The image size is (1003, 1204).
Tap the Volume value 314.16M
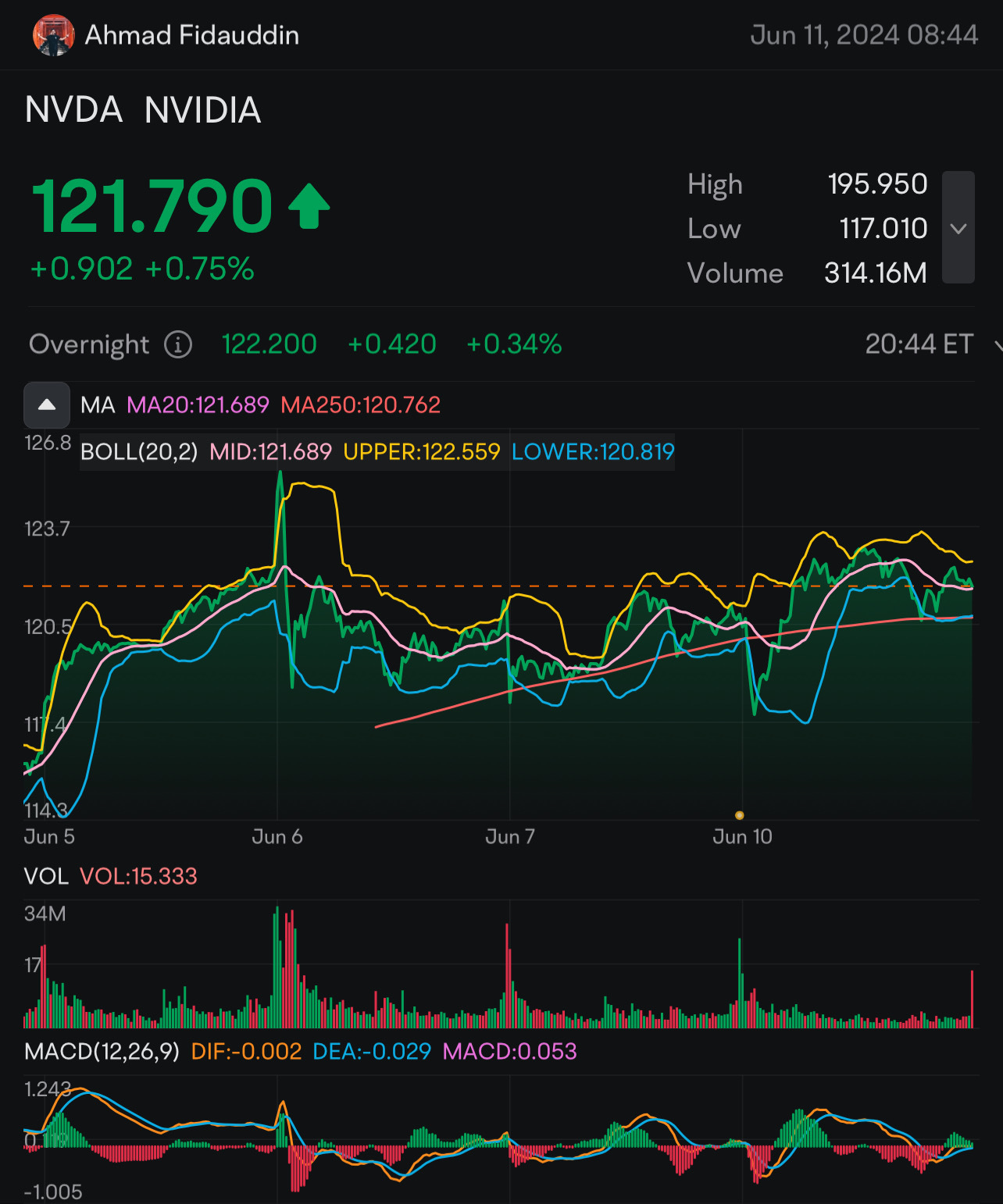point(876,273)
